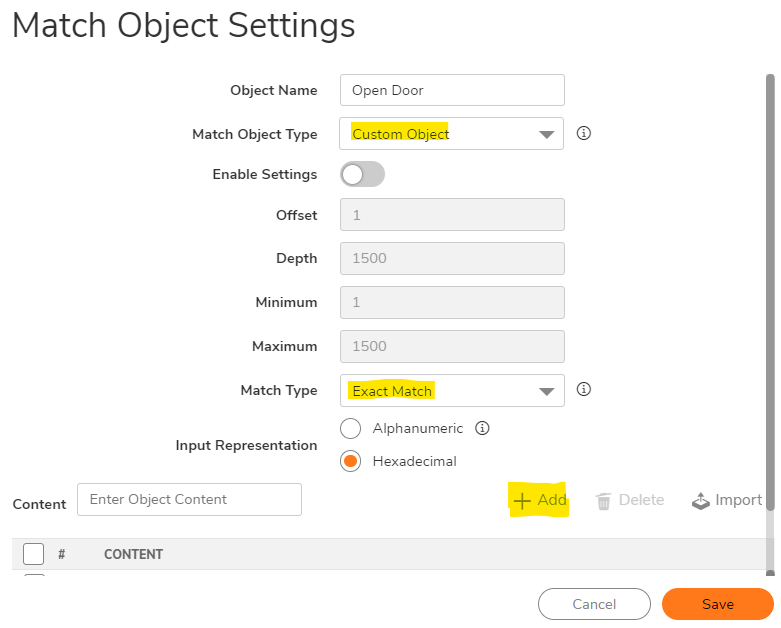
Task: Click the Enter Object Content field
Action: click(x=189, y=500)
